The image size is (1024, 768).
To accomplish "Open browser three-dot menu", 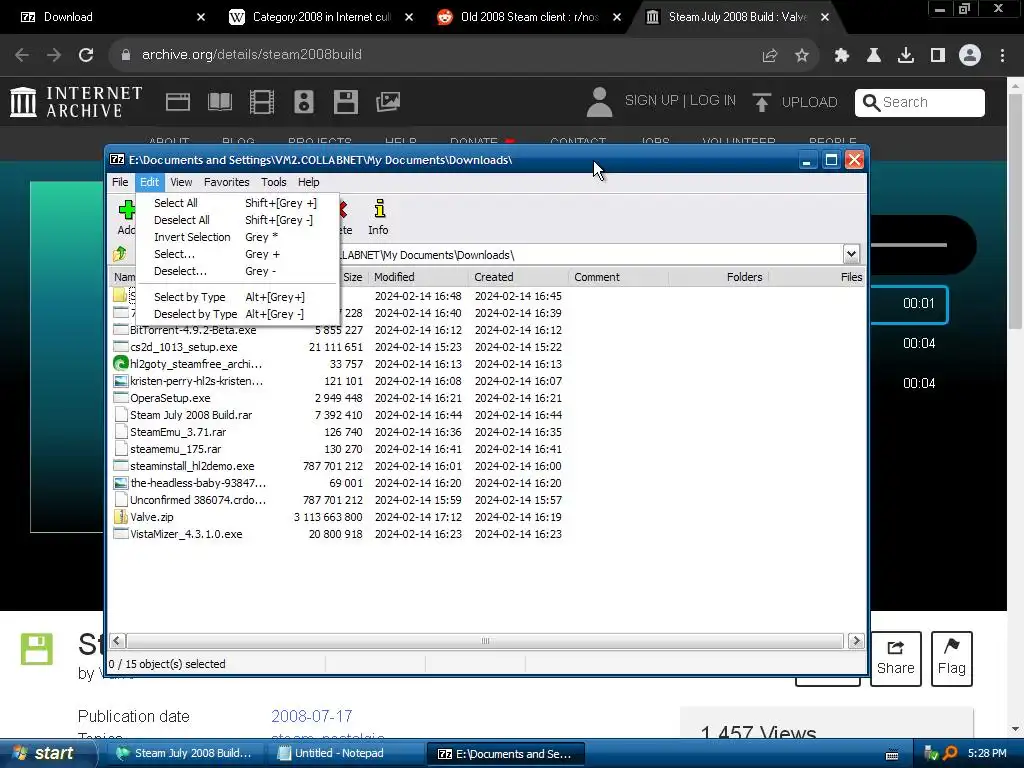I will [1002, 56].
